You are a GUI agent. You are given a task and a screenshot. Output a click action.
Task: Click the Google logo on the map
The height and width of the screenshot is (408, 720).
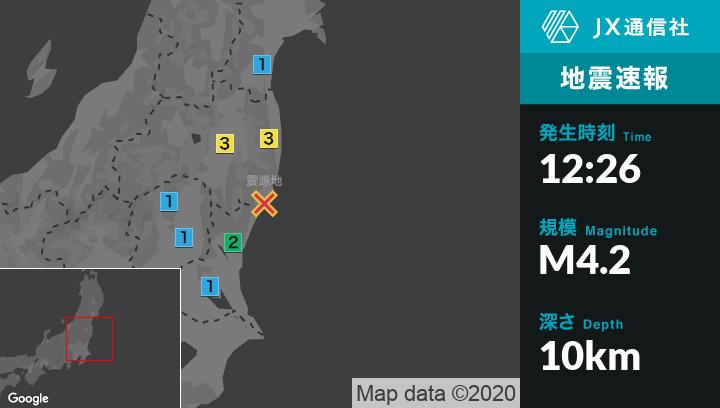pyautogui.click(x=28, y=398)
